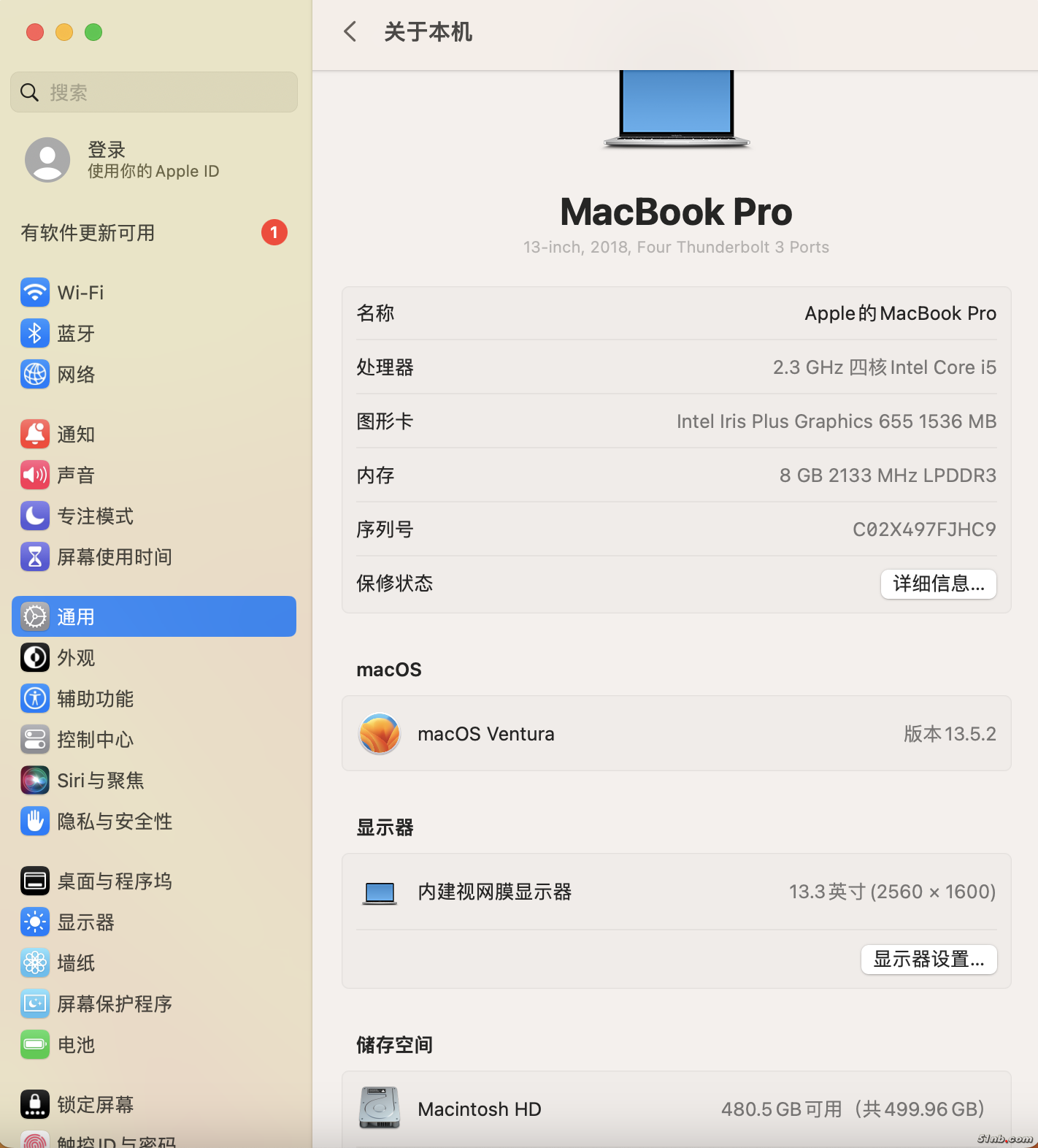The image size is (1038, 1148).
Task: Click the search magnifier icon
Action: point(29,93)
